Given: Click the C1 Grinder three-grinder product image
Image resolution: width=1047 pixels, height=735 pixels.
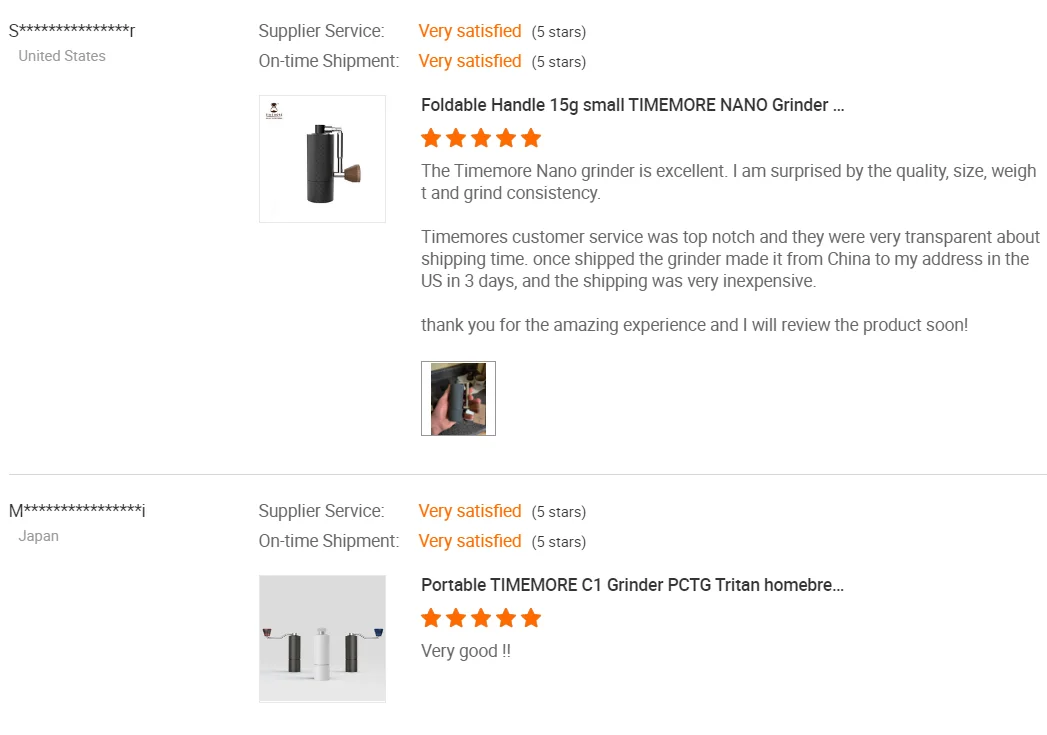Looking at the screenshot, I should point(322,638).
